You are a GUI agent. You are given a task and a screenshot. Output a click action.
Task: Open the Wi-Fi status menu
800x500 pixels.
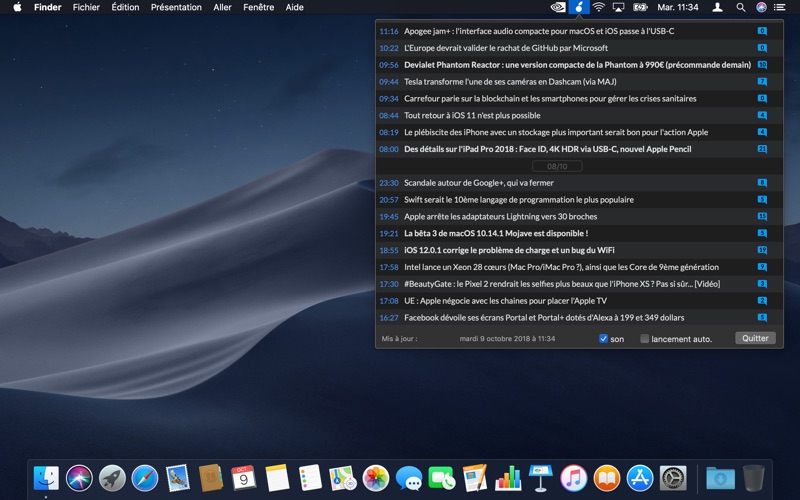[x=598, y=7]
